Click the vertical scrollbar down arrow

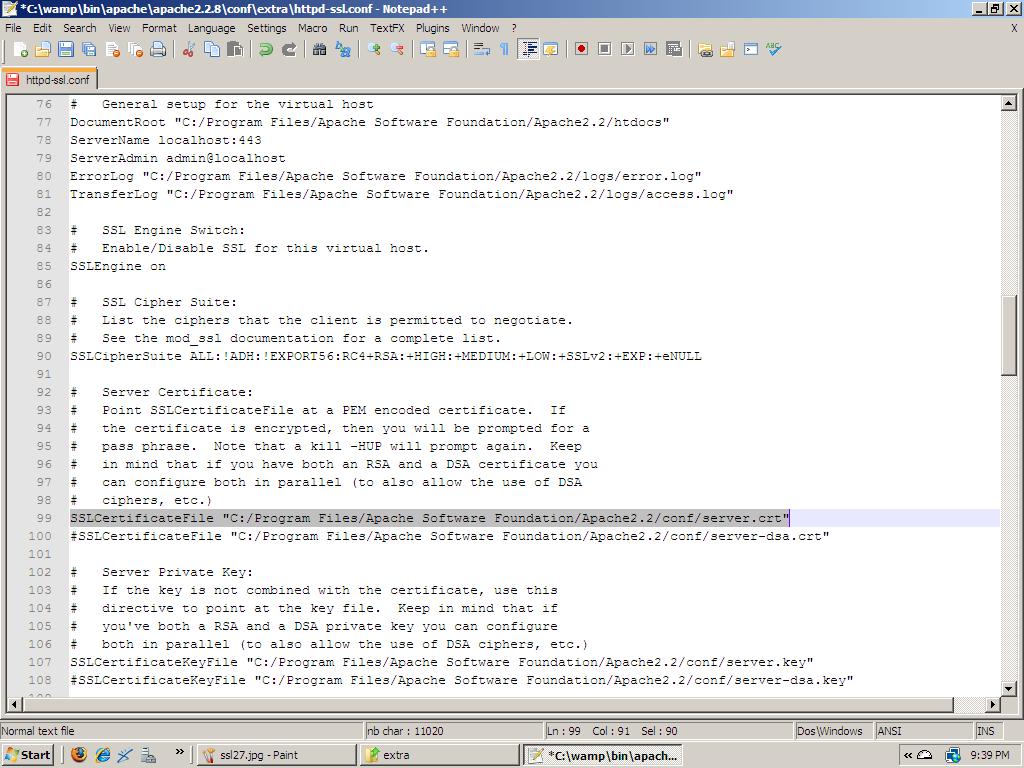click(1008, 688)
